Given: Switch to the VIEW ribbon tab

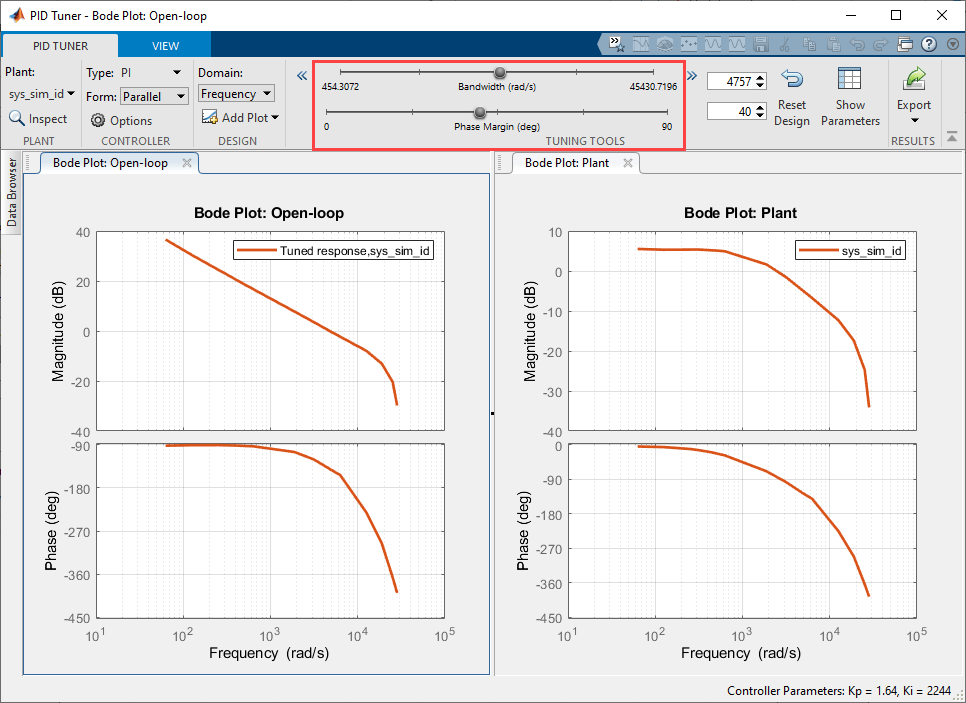Looking at the screenshot, I should [x=165, y=46].
